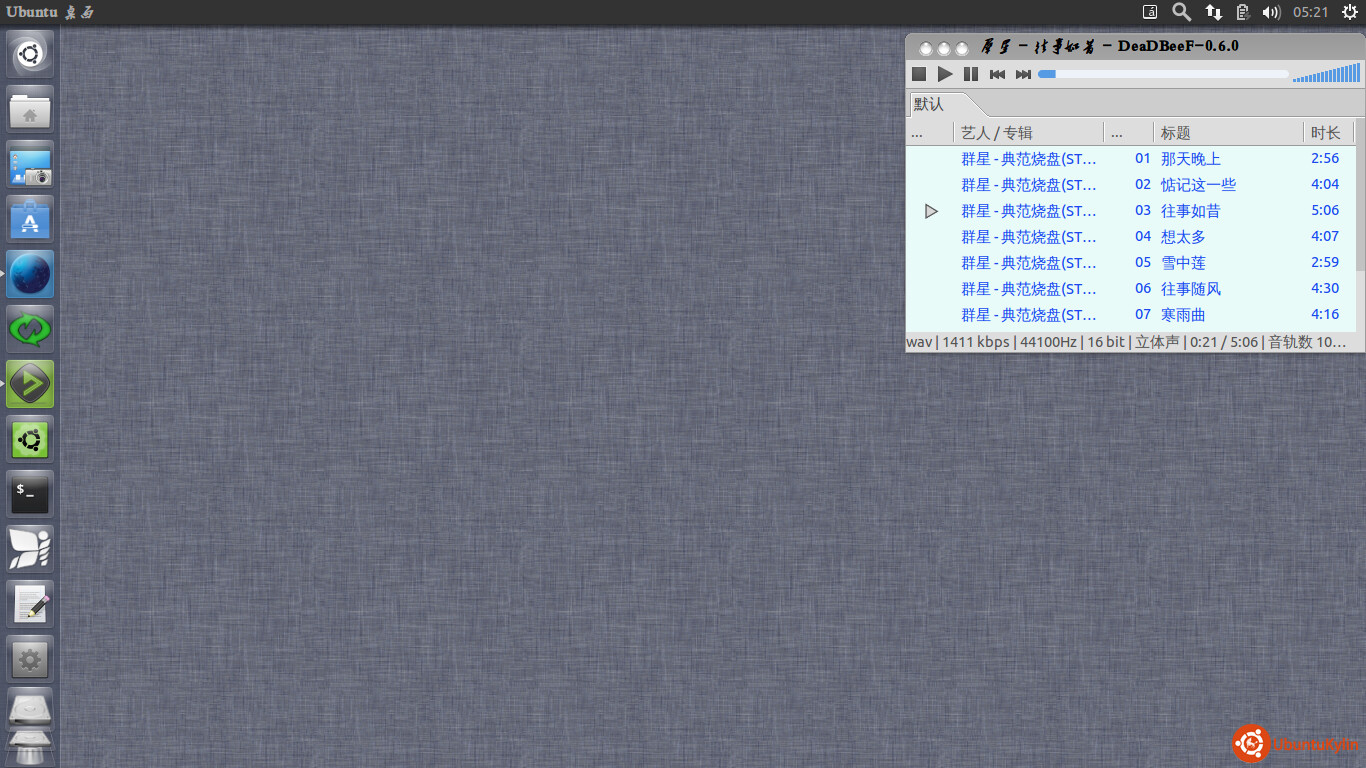The image size is (1366, 768).
Task: Skip to the next track
Action: coord(1023,74)
